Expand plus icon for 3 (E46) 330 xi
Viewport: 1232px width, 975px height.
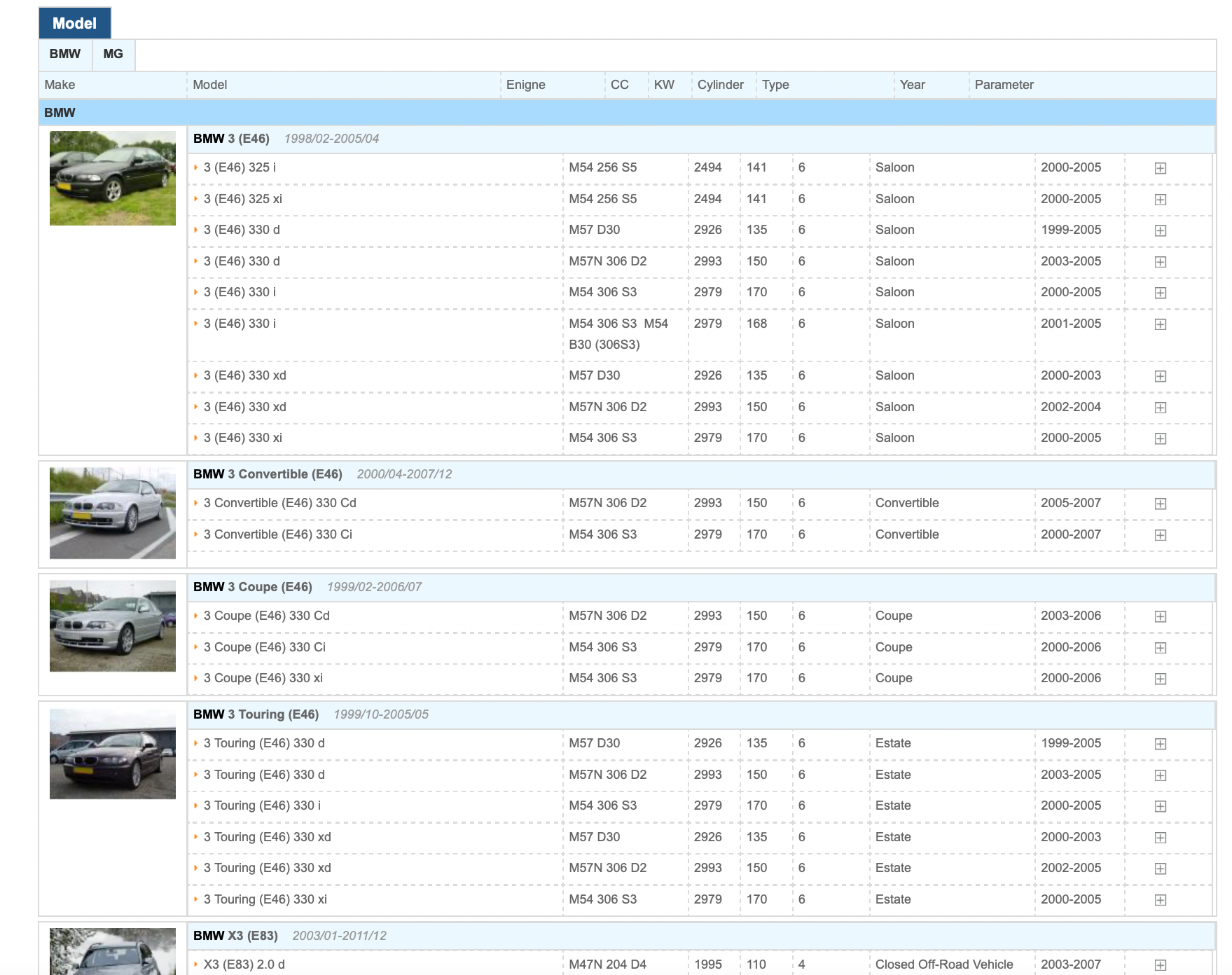coord(1160,438)
